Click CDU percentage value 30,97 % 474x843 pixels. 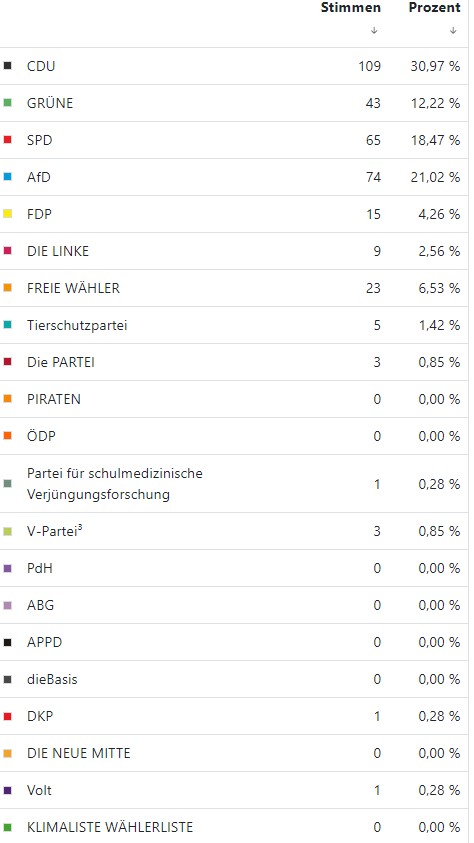click(x=435, y=66)
